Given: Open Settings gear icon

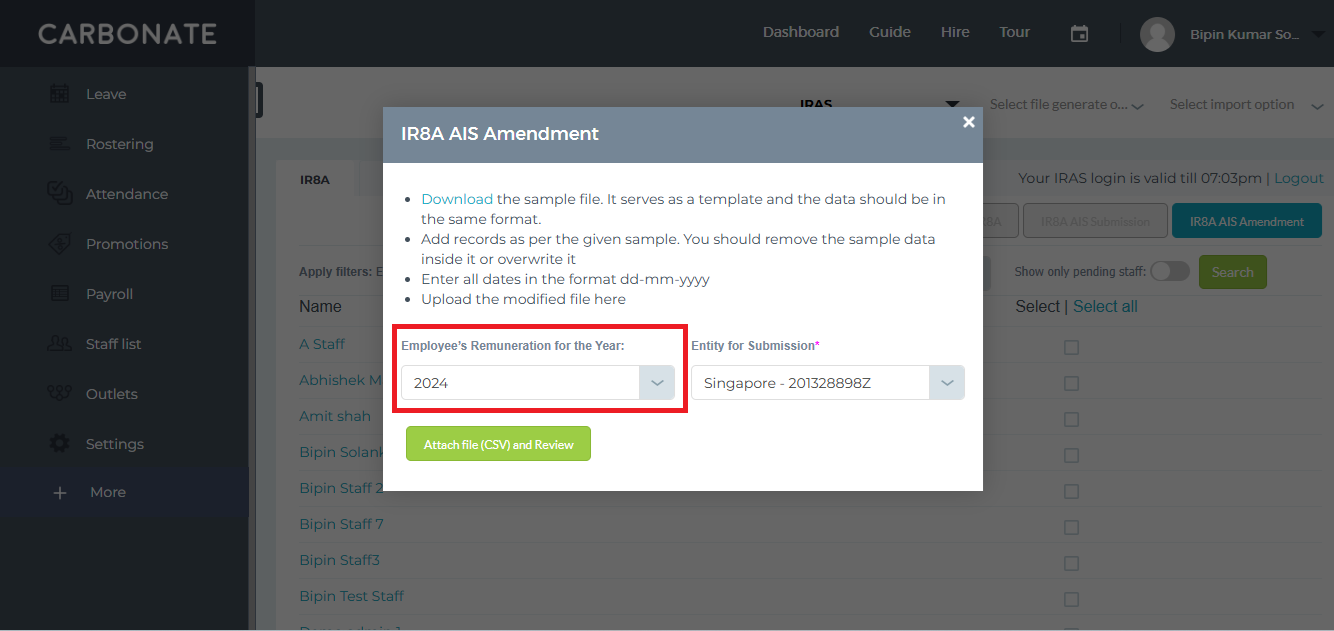Looking at the screenshot, I should [x=59, y=443].
